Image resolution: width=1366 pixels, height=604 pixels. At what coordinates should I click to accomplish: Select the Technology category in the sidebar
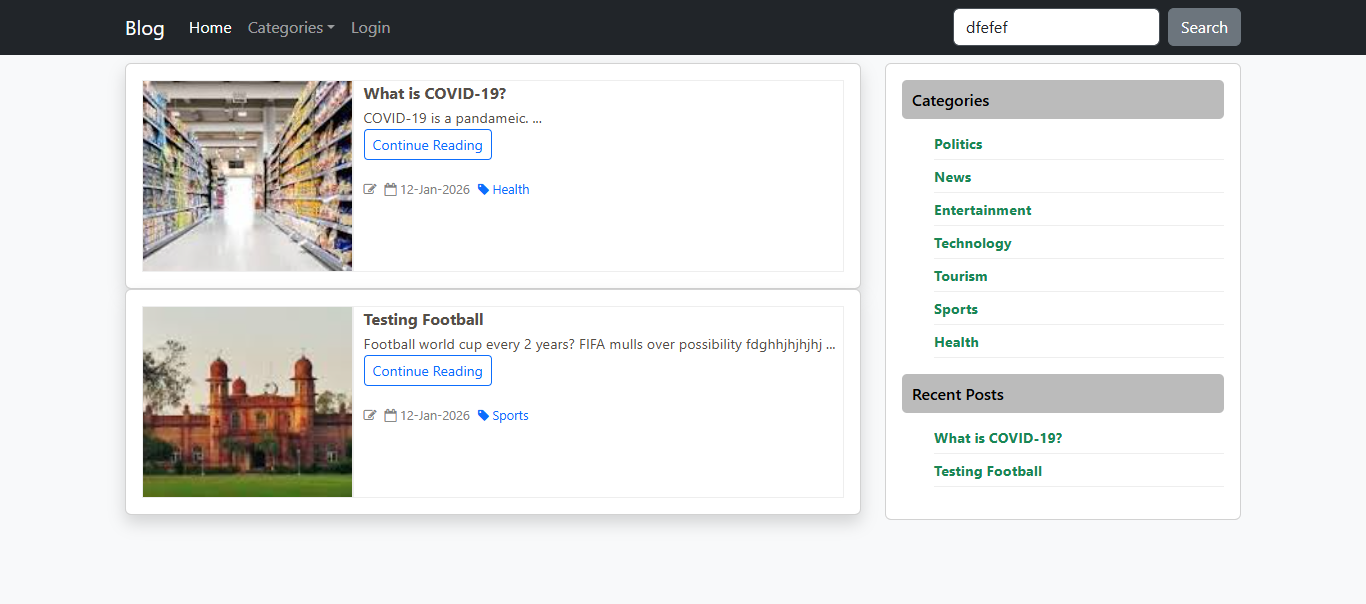972,243
